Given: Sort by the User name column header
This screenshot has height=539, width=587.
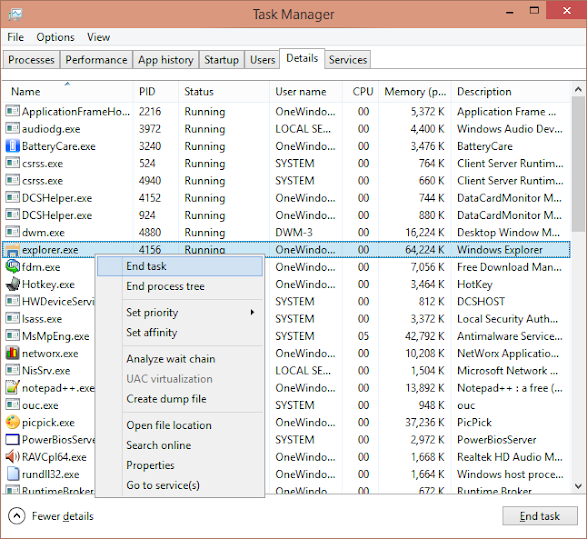Looking at the screenshot, I should coord(306,92).
